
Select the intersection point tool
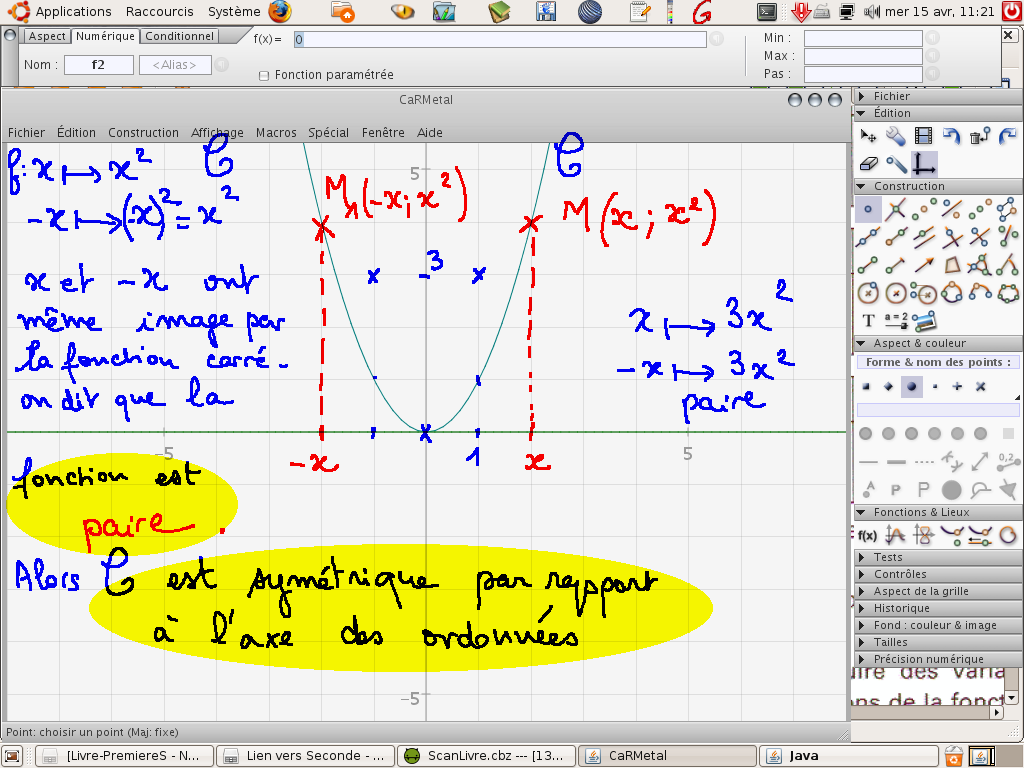point(896,209)
